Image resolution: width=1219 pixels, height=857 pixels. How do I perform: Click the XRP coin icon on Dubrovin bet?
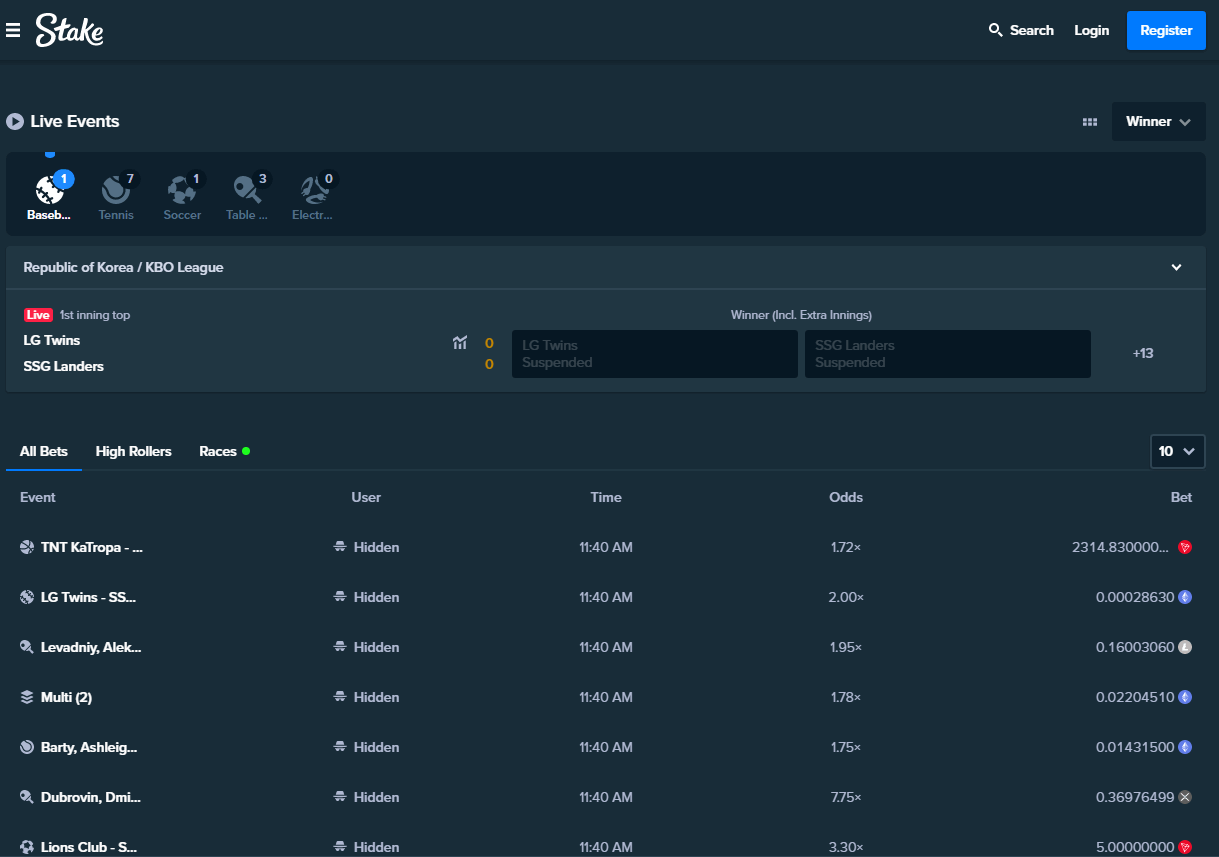[1185, 797]
